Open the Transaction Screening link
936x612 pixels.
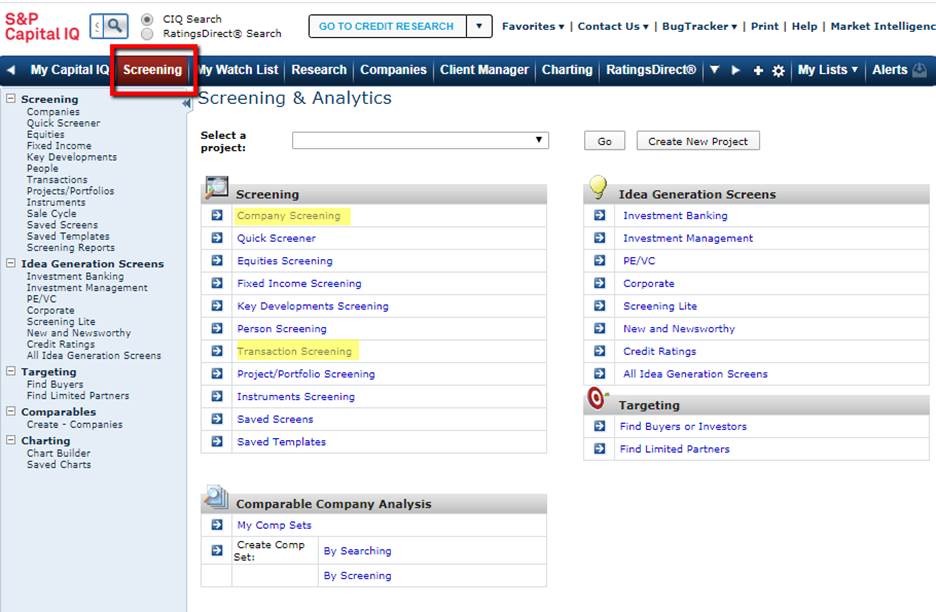(294, 351)
